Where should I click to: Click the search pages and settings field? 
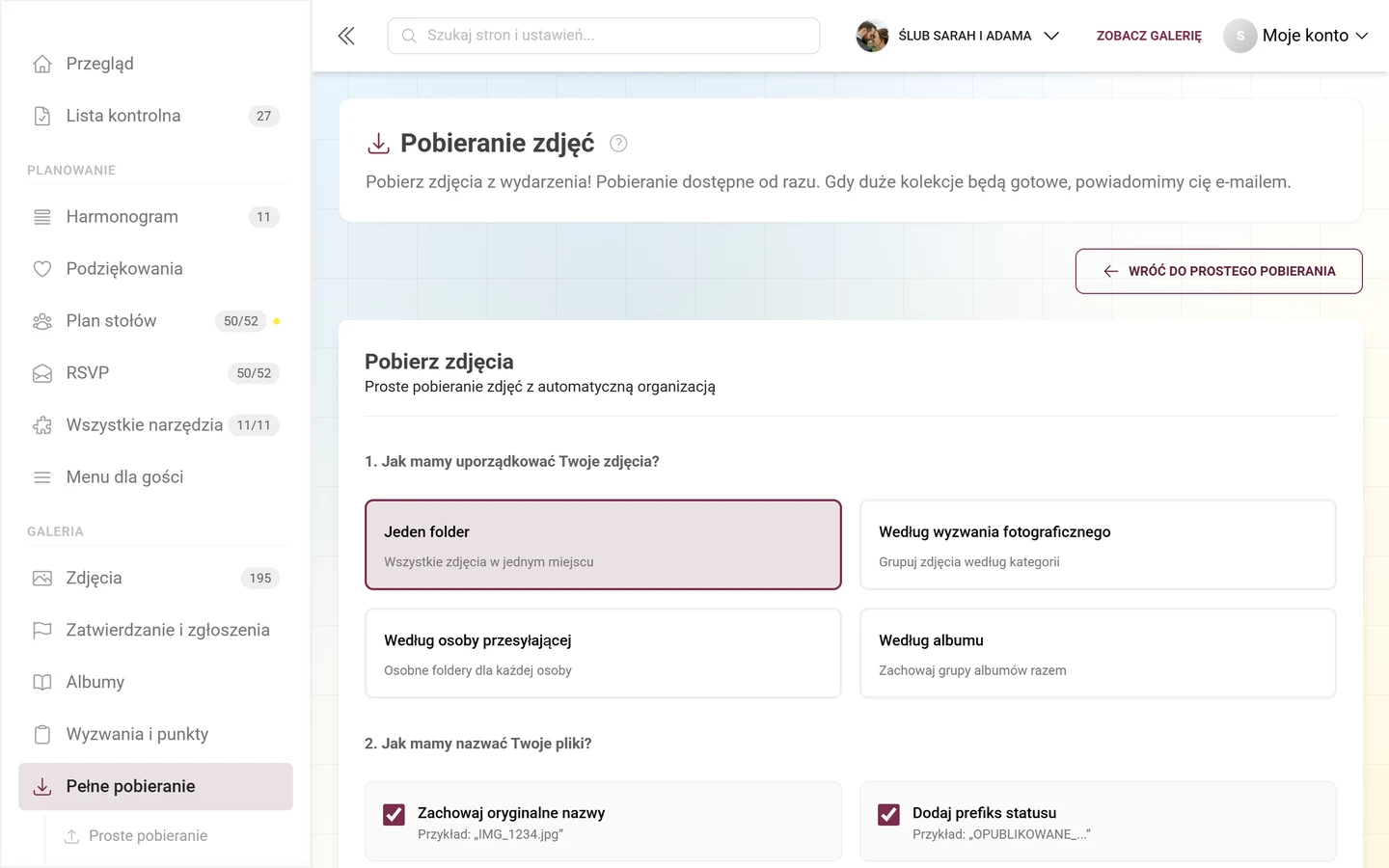[604, 36]
